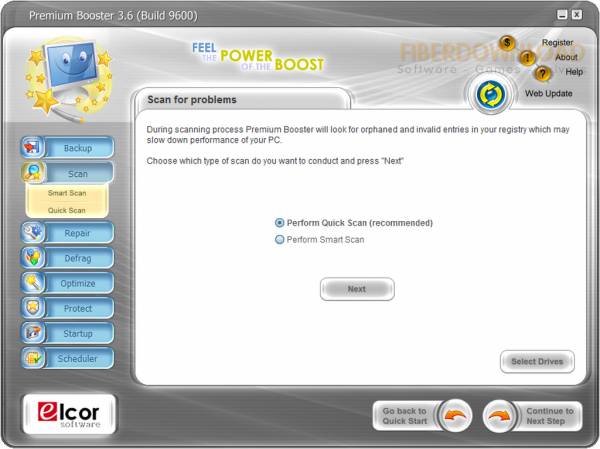Click the Select Drives button

pos(537,361)
